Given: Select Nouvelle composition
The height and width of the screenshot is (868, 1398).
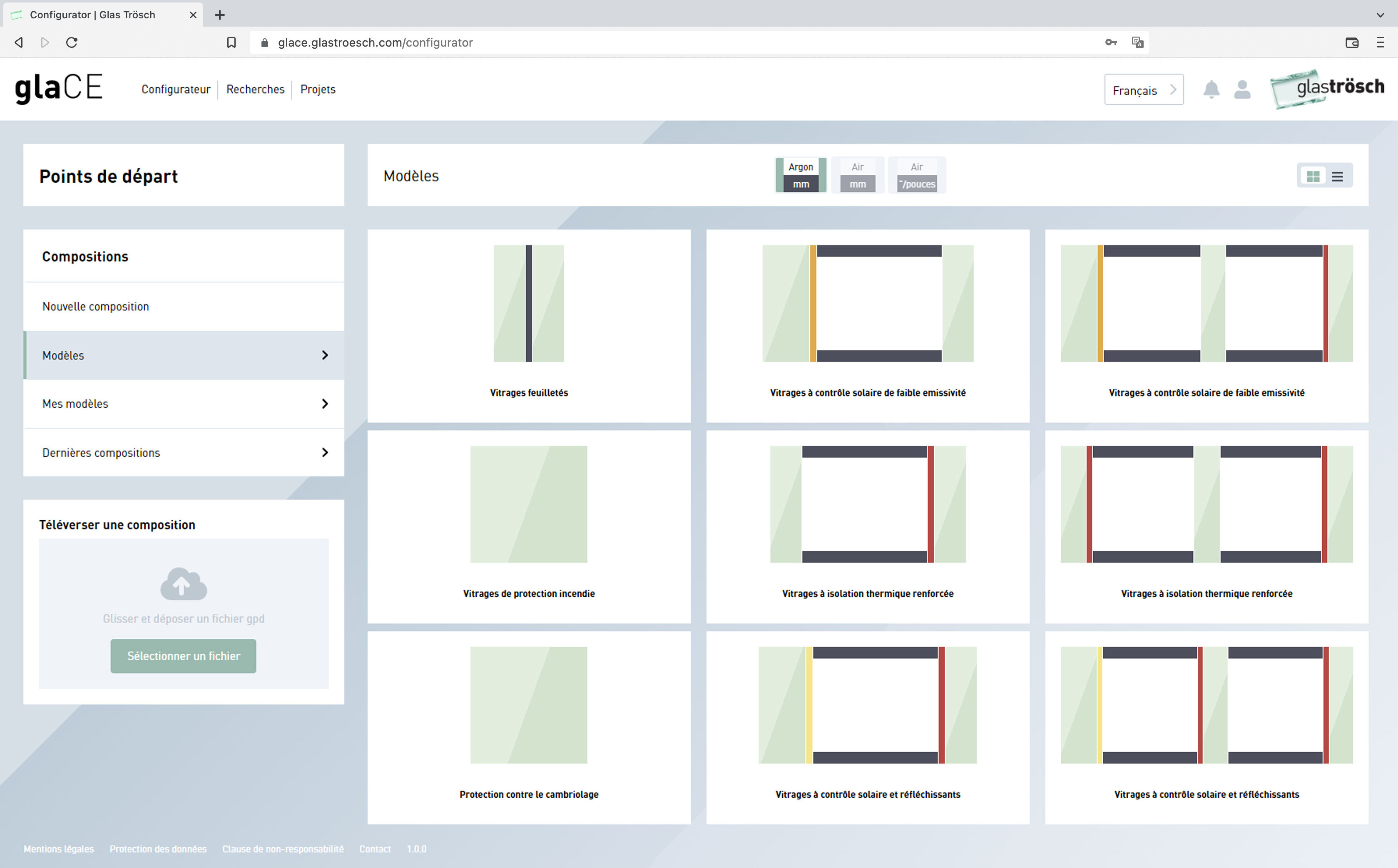Looking at the screenshot, I should coord(184,307).
